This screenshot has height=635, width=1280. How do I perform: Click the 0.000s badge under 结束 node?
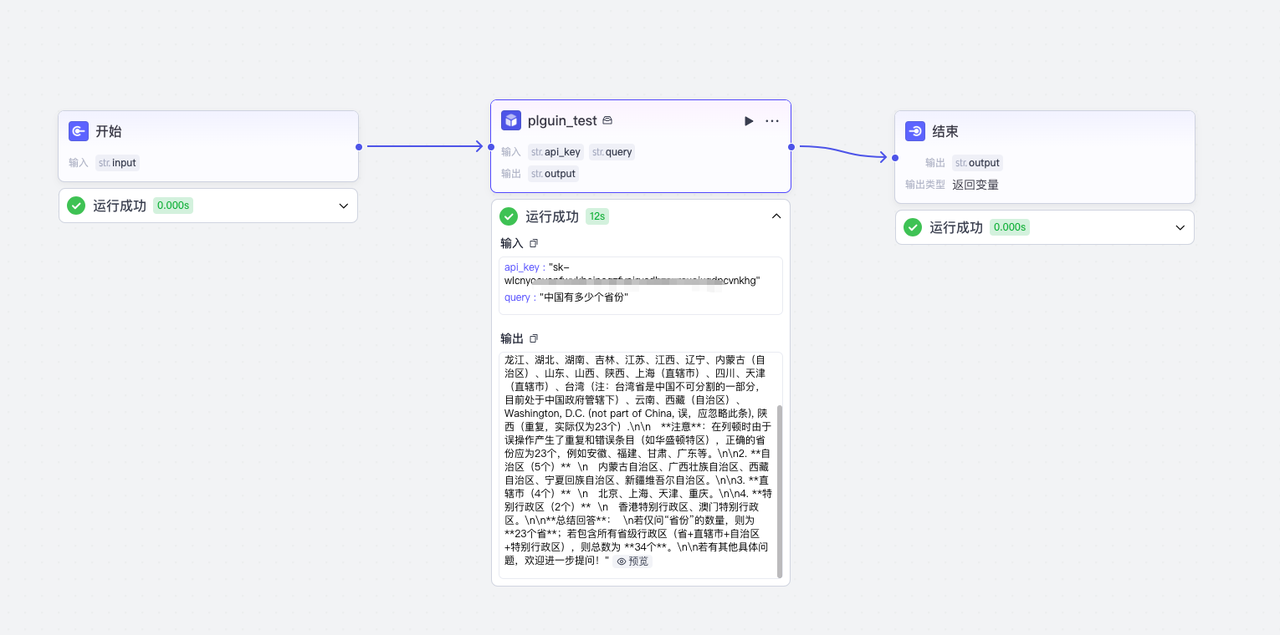[x=1009, y=227]
